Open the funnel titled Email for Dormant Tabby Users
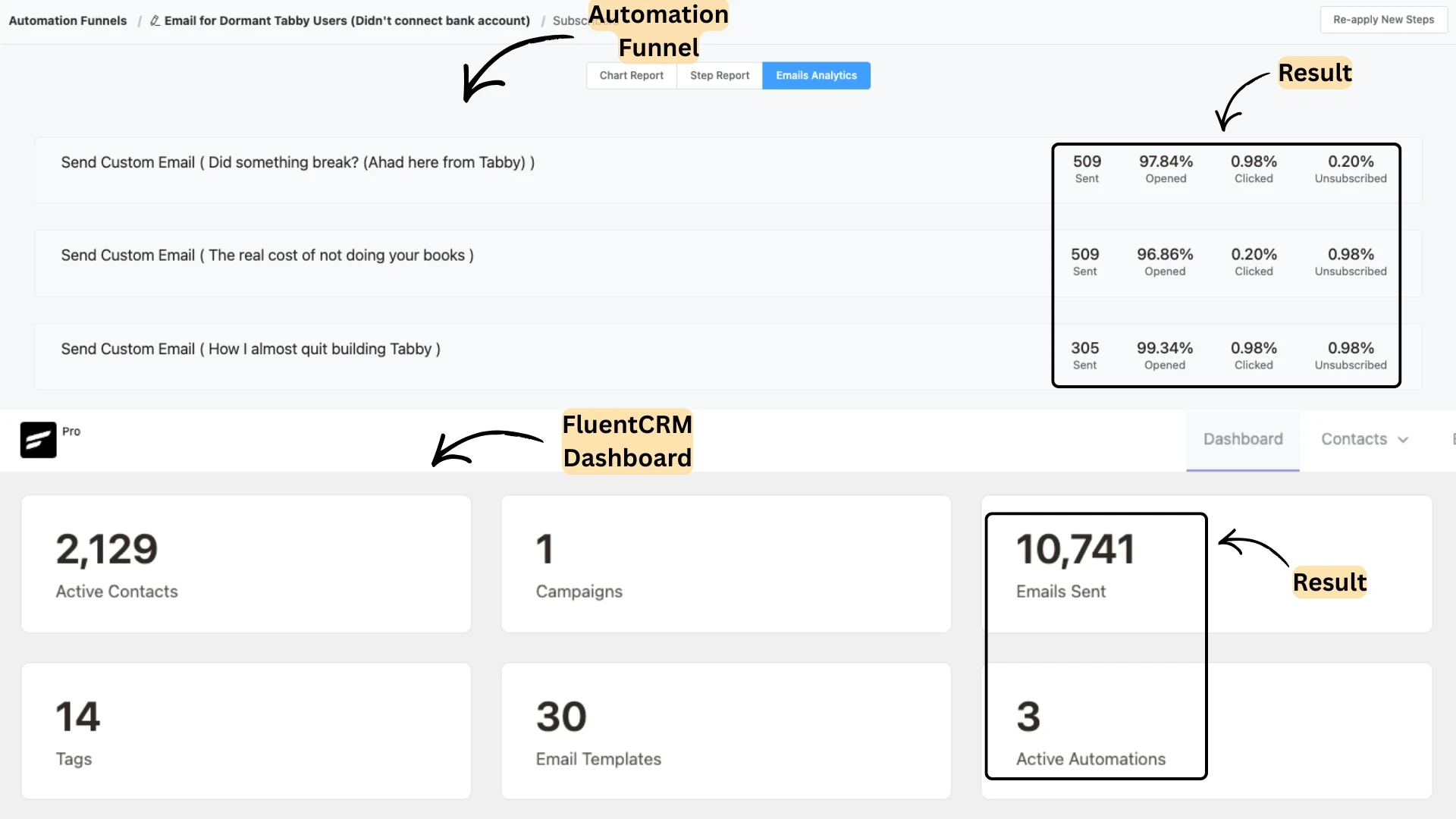 (x=347, y=20)
